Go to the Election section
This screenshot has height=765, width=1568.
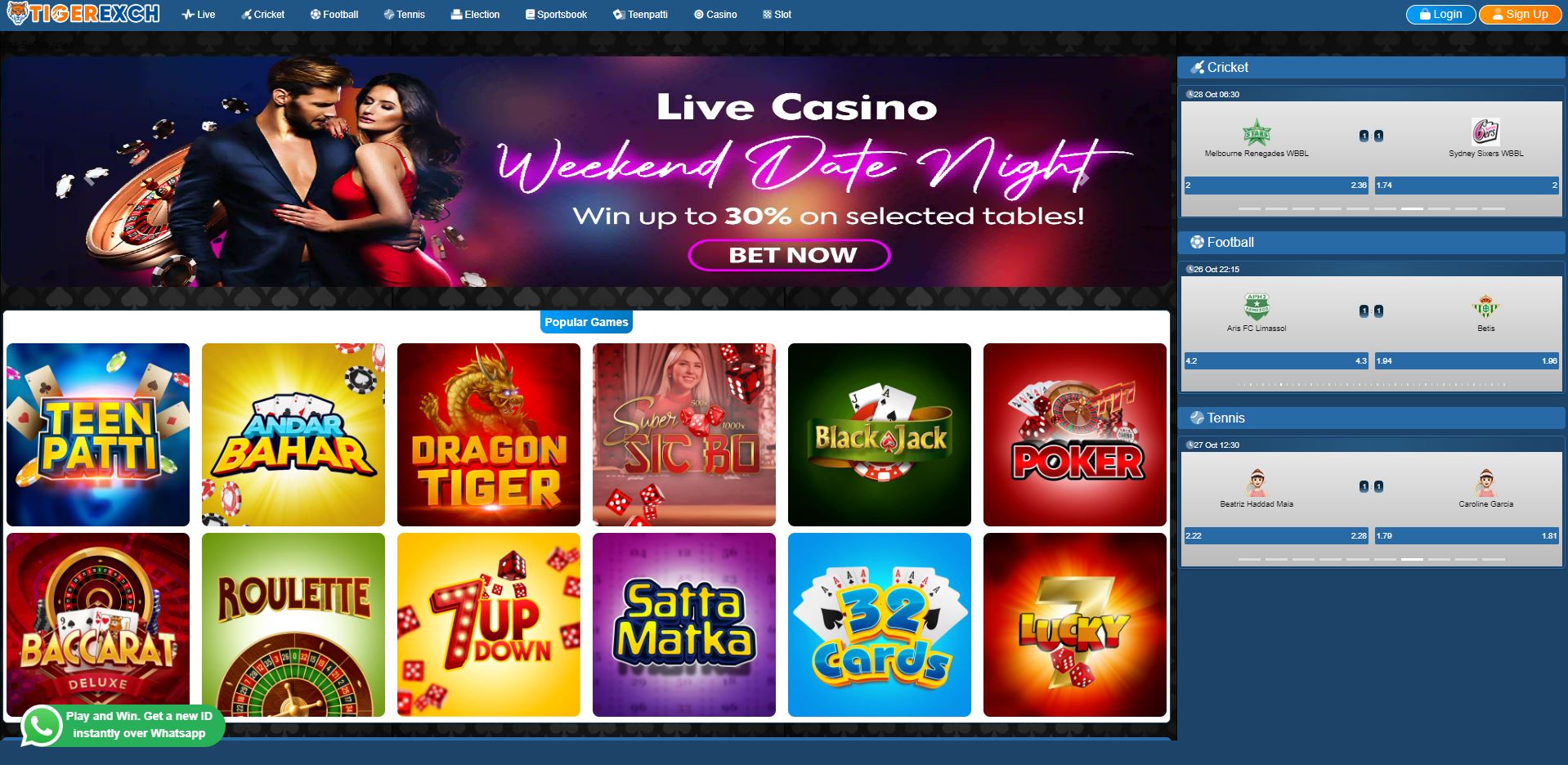(x=475, y=15)
